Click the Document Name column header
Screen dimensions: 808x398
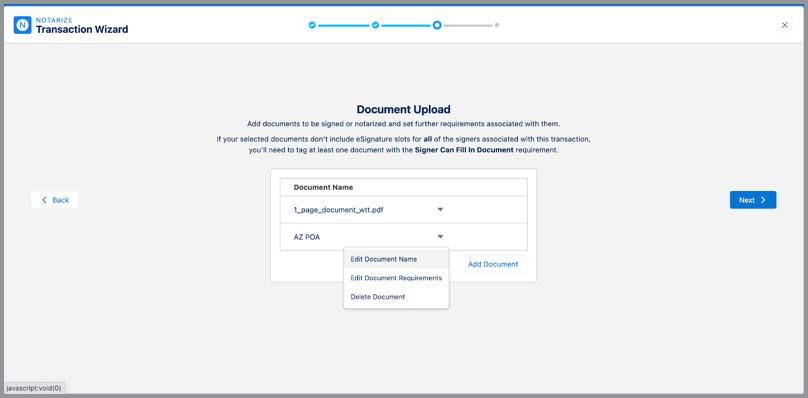tap(323, 188)
